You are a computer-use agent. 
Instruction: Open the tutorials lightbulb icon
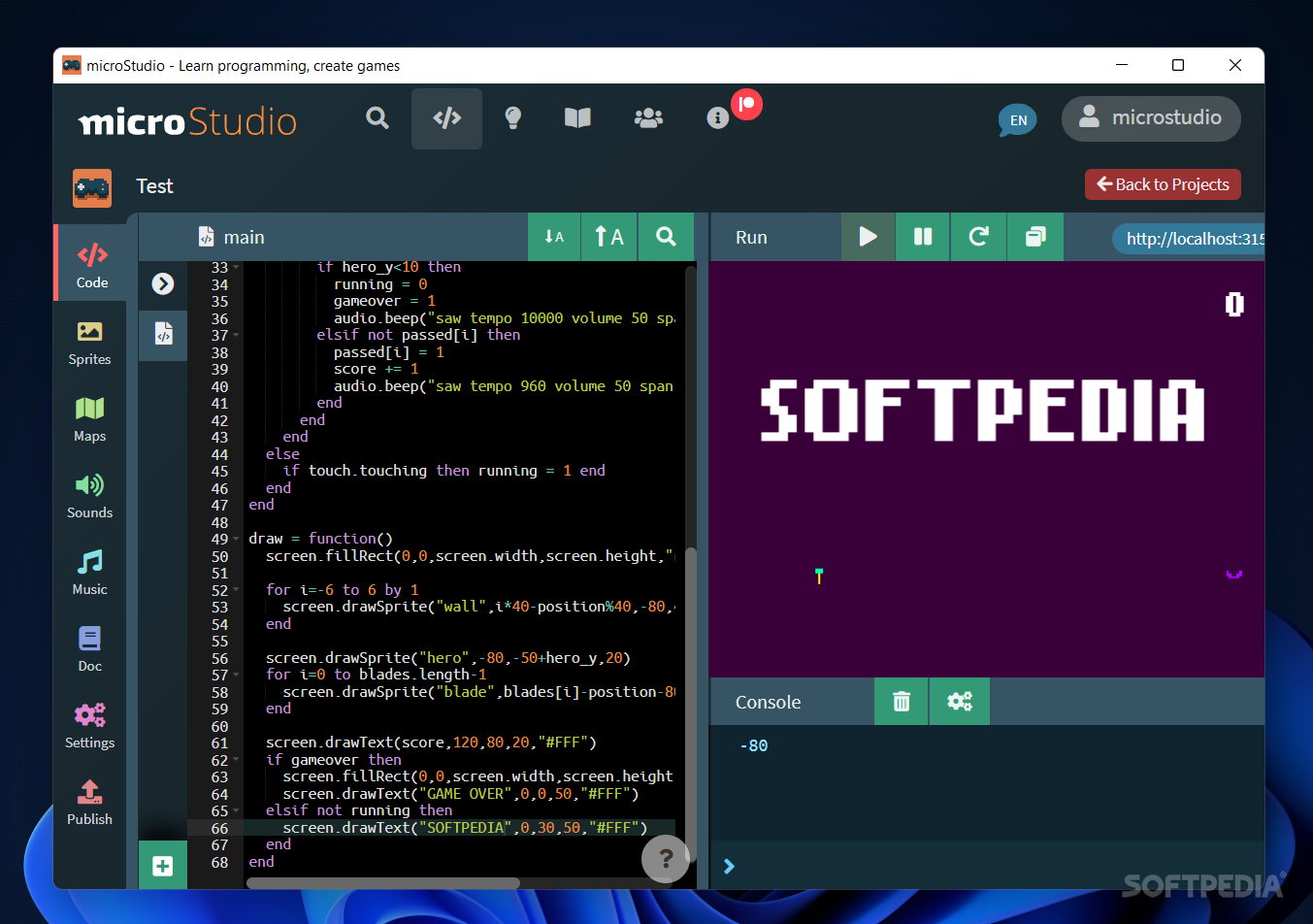[x=513, y=118]
